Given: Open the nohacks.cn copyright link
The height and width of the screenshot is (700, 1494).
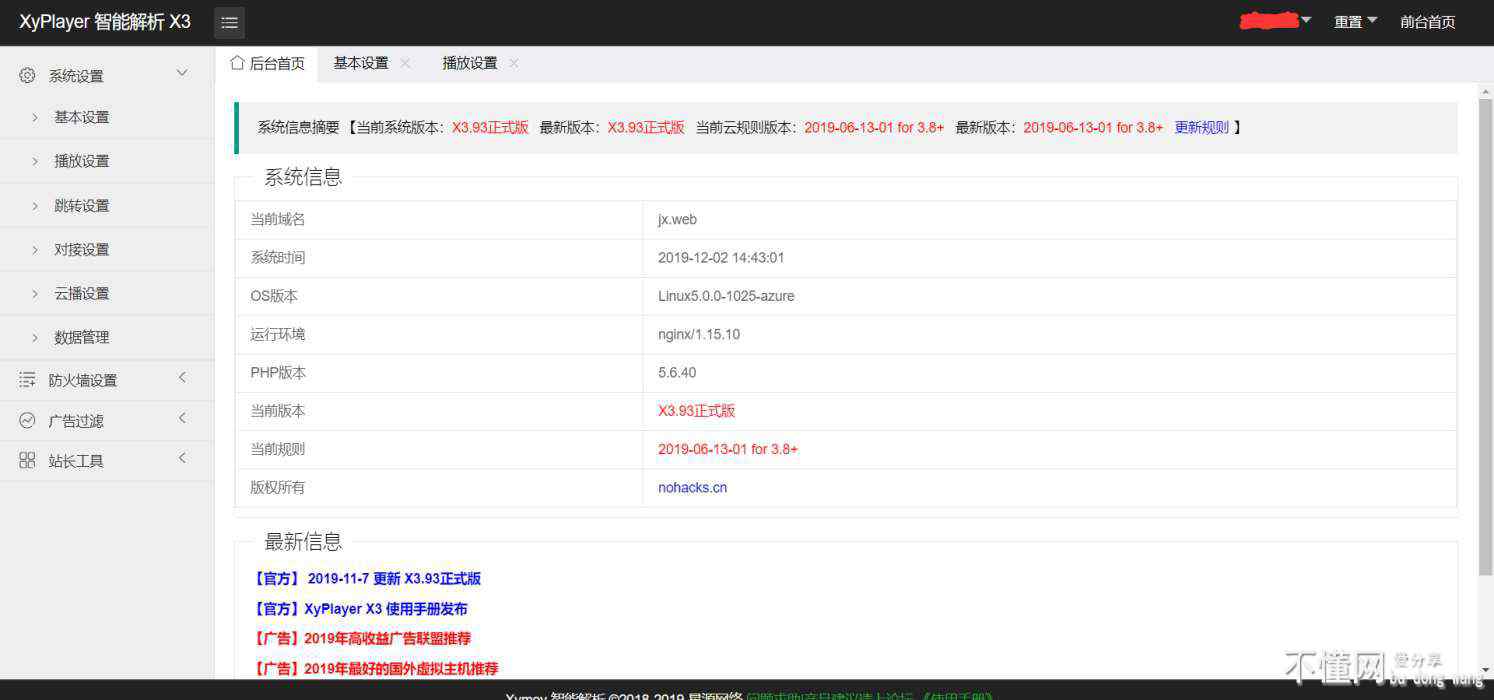Looking at the screenshot, I should coord(692,488).
